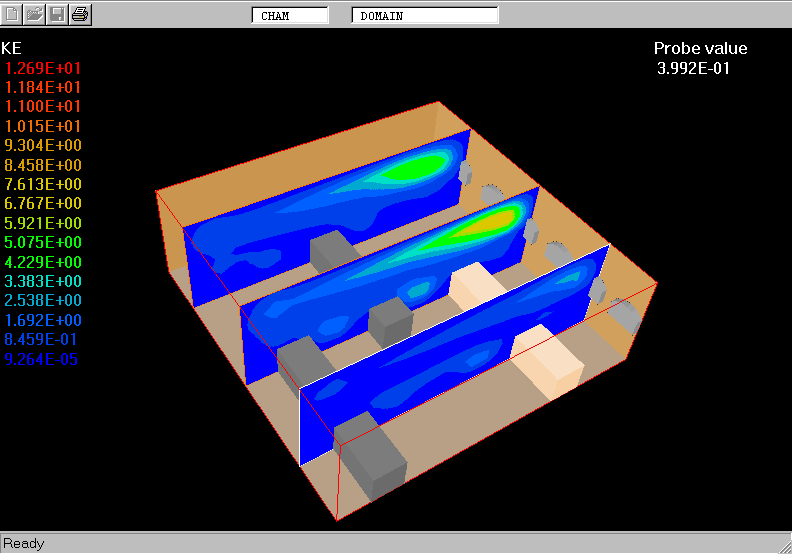Click the Open folder toolbar icon

pyautogui.click(x=34, y=14)
